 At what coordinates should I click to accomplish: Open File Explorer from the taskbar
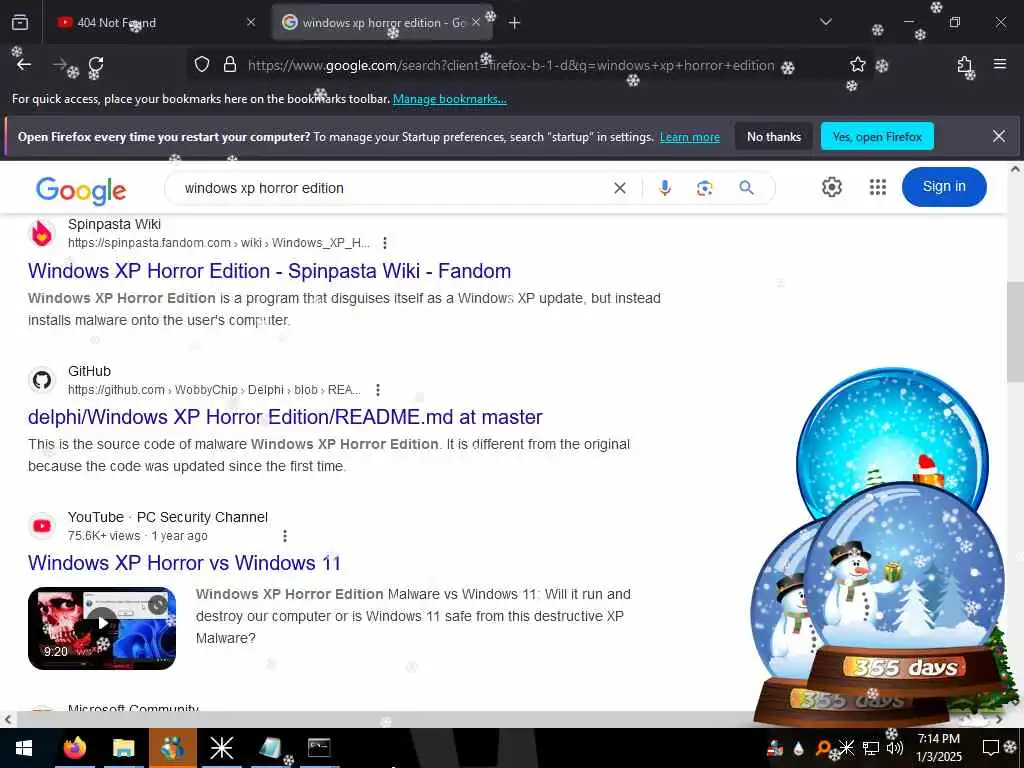coord(123,748)
